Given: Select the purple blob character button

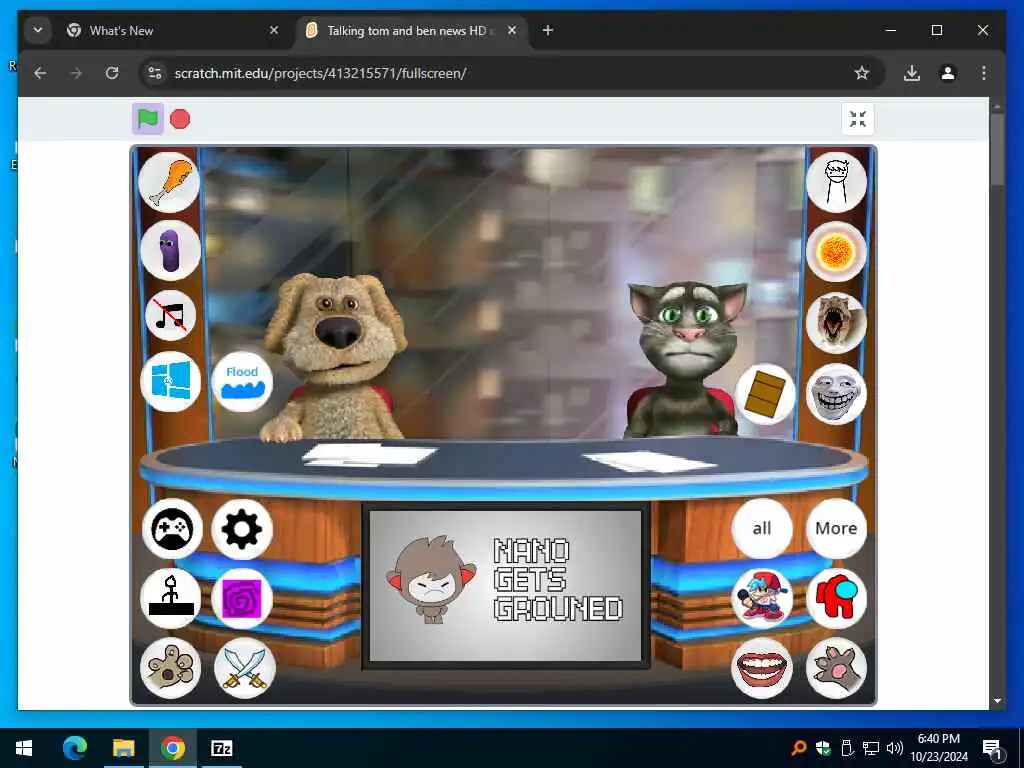Looking at the screenshot, I should pyautogui.click(x=170, y=250).
